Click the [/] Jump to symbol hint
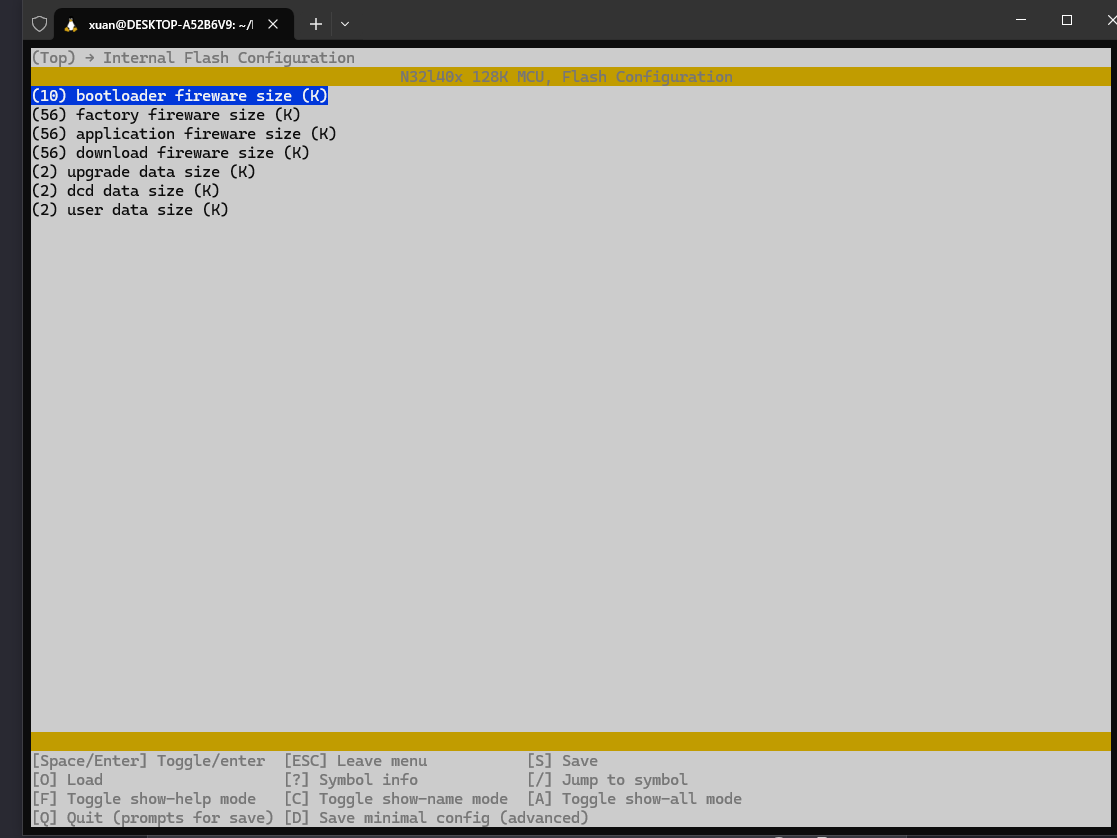The height and width of the screenshot is (838, 1117). (607, 780)
